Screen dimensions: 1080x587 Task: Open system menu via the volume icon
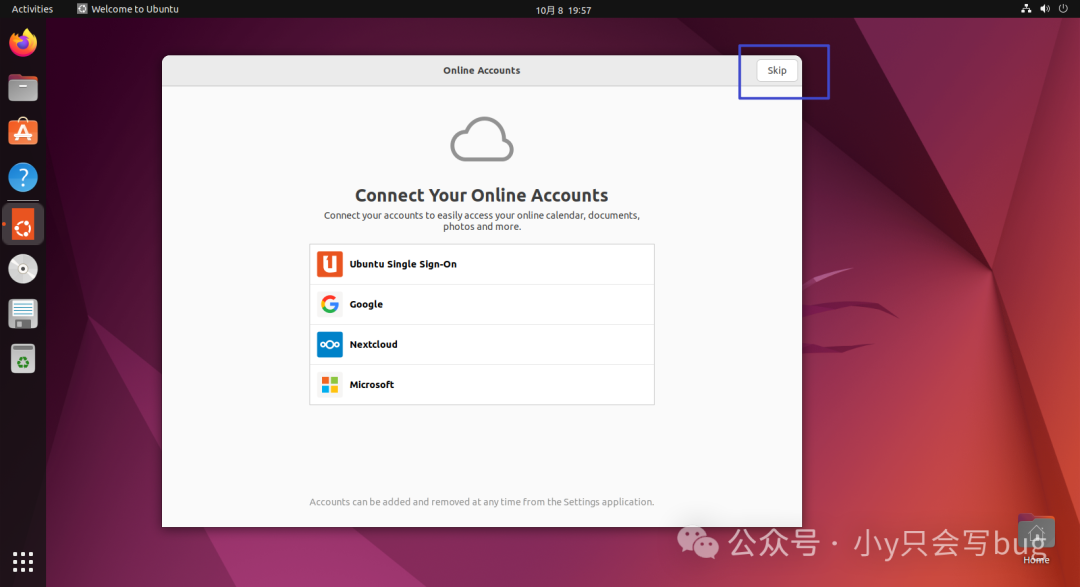tap(1044, 8)
